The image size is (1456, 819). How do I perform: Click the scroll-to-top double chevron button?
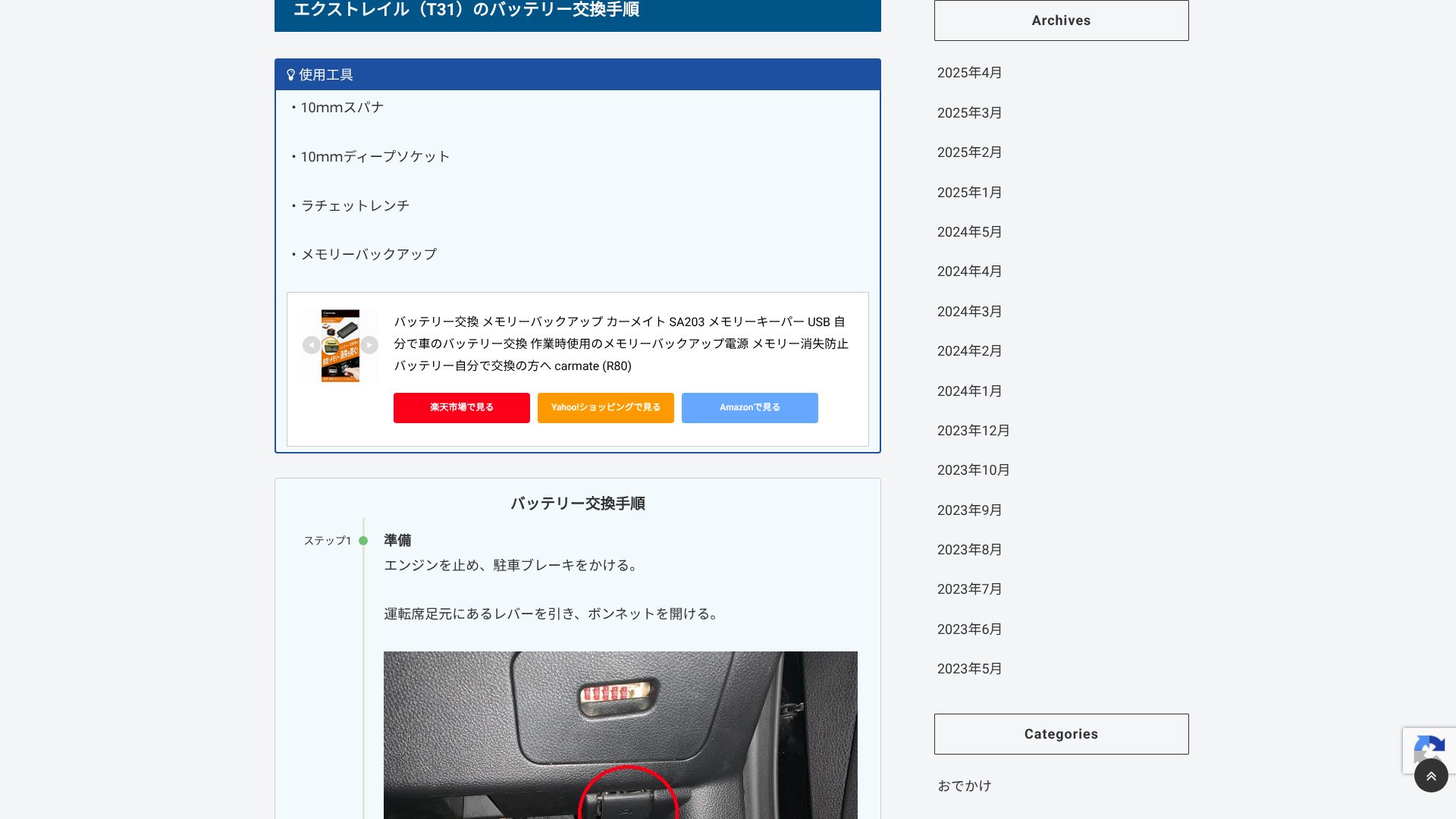[x=1431, y=776]
